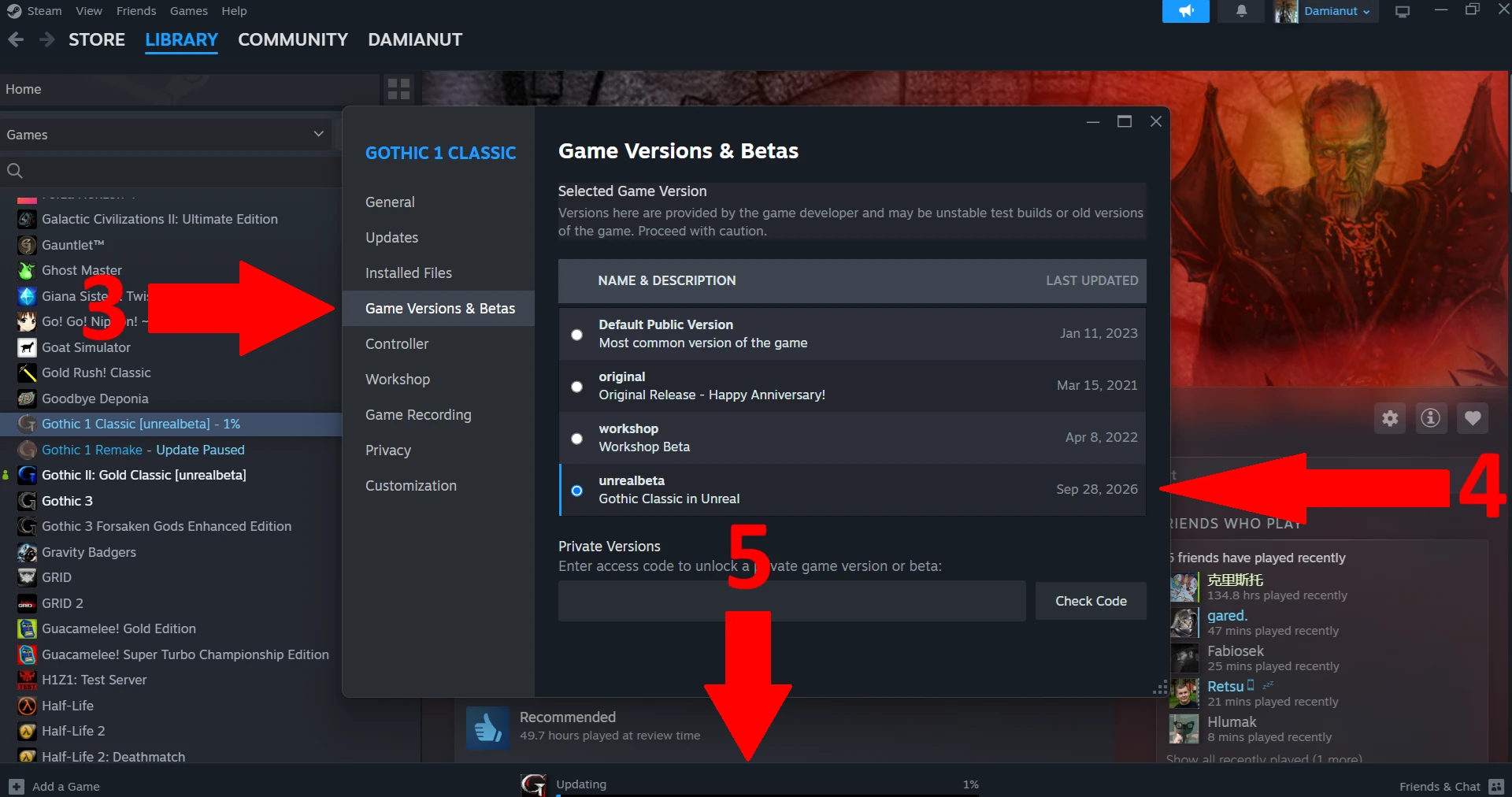Click the Goat Simulator game icon

pos(27,347)
